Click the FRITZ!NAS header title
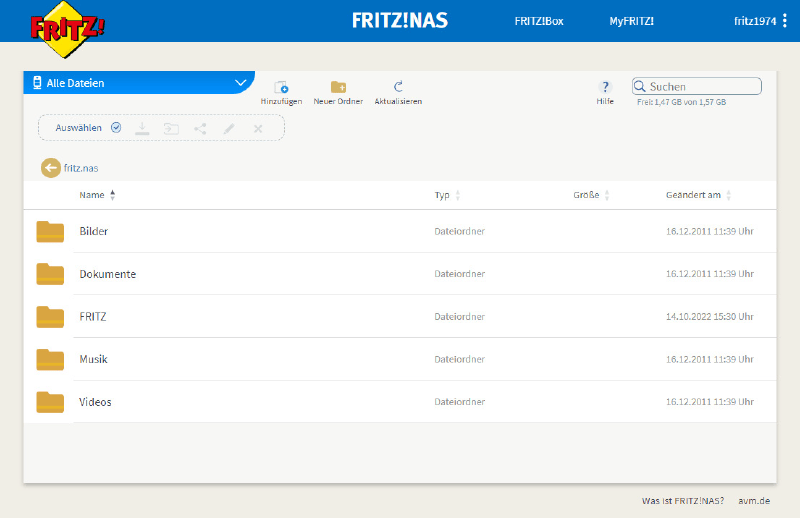The height and width of the screenshot is (518, 800). 399,20
